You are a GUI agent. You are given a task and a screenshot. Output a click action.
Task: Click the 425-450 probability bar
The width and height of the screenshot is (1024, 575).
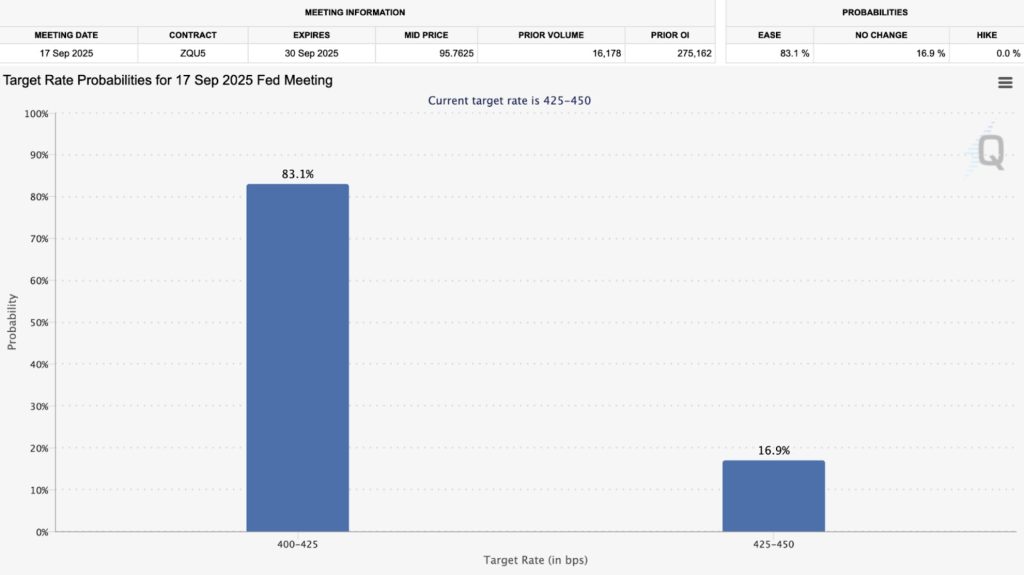[x=773, y=495]
